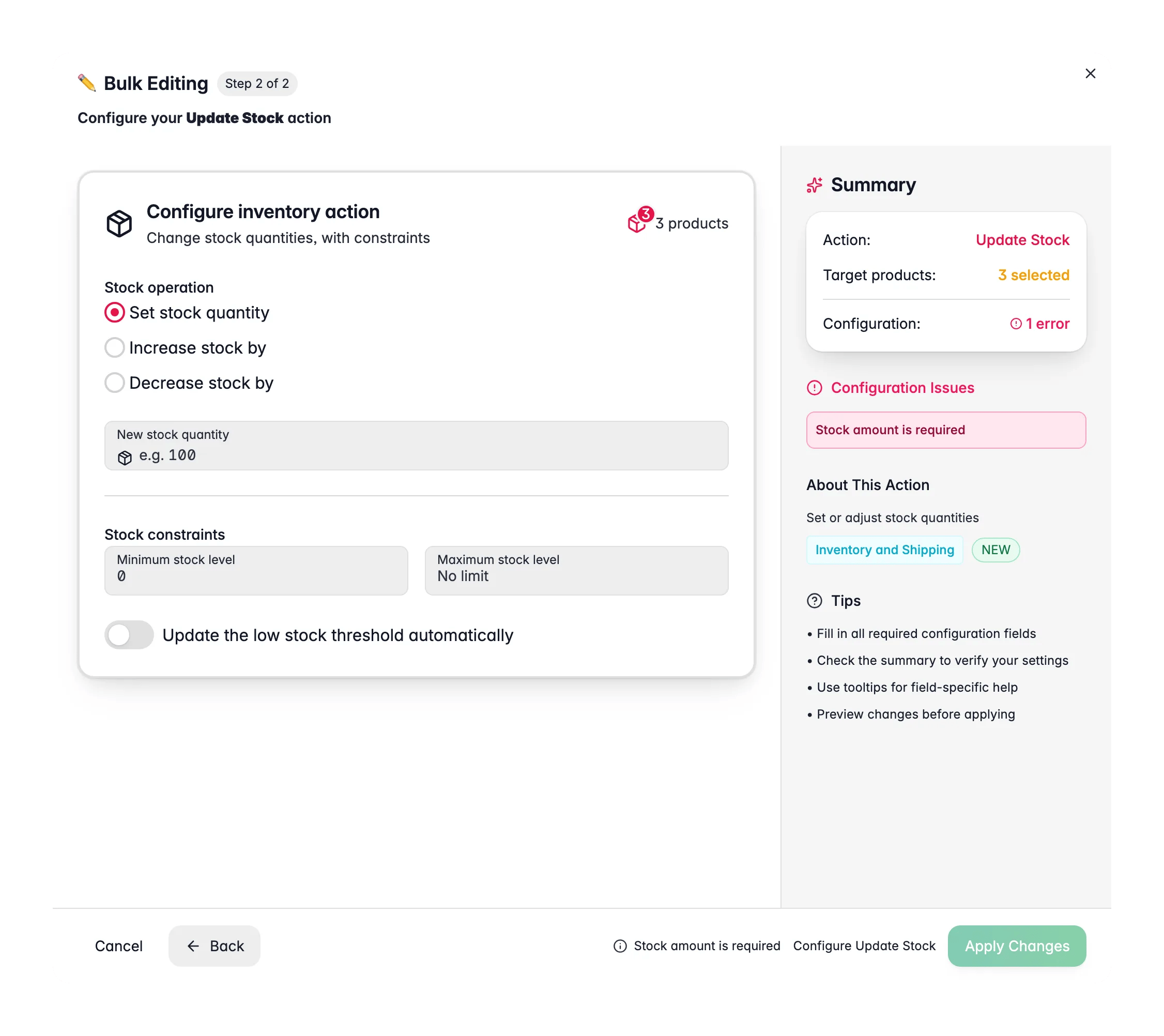Click Apply Changes button
The width and height of the screenshot is (1164, 1036).
pyautogui.click(x=1017, y=946)
